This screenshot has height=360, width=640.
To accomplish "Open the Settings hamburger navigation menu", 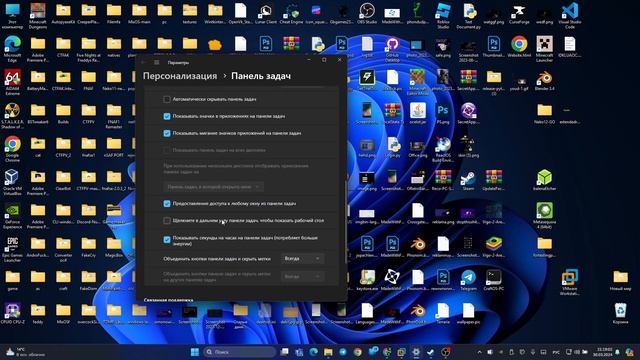I will tap(157, 62).
